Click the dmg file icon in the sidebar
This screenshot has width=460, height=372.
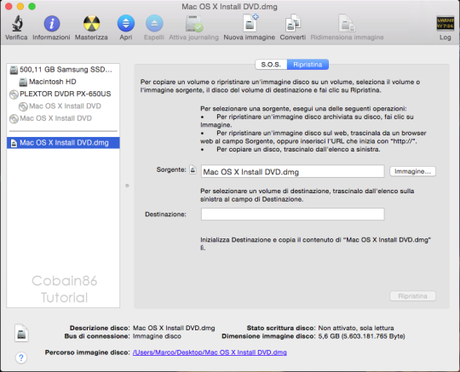tap(14, 143)
